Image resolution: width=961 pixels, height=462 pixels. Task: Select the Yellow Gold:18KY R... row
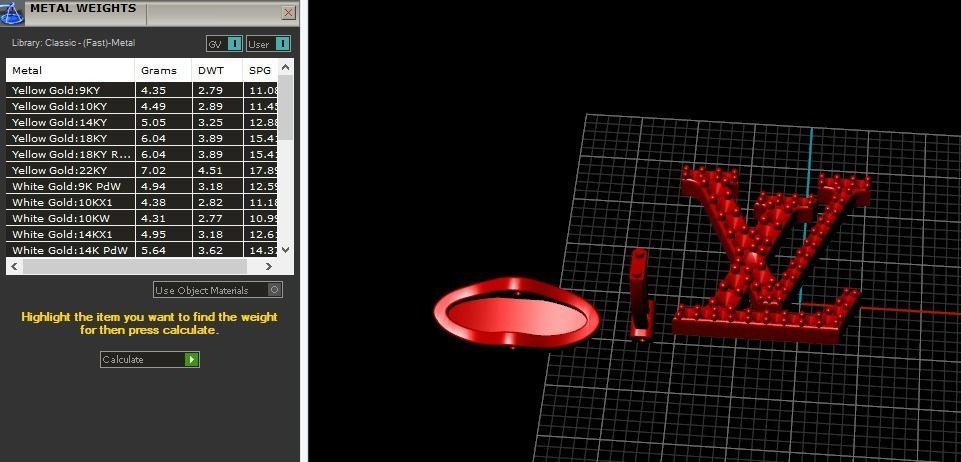(x=142, y=154)
